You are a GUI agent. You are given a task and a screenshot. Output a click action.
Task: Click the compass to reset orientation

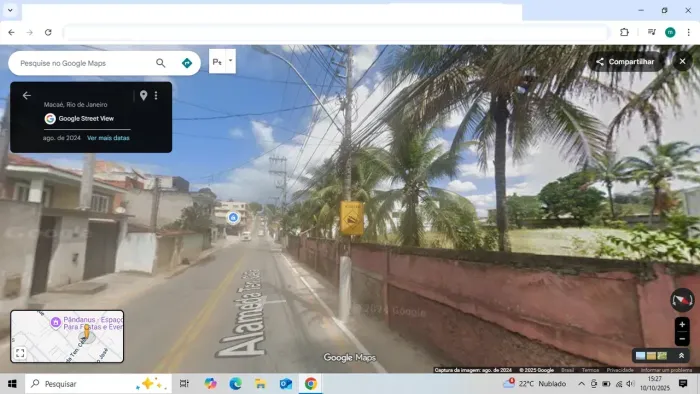pos(682,300)
